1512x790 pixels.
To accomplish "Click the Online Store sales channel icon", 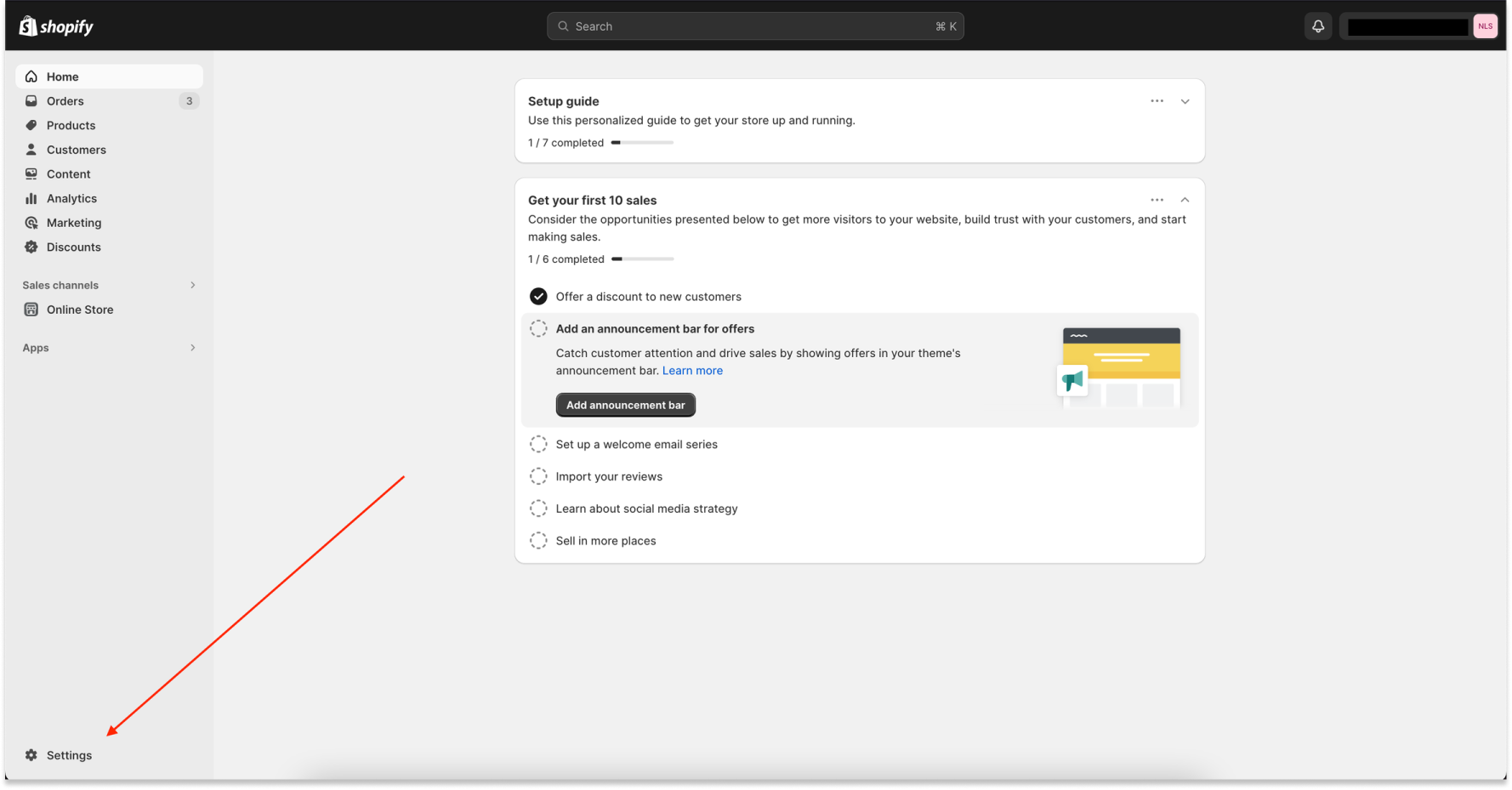I will 31,309.
